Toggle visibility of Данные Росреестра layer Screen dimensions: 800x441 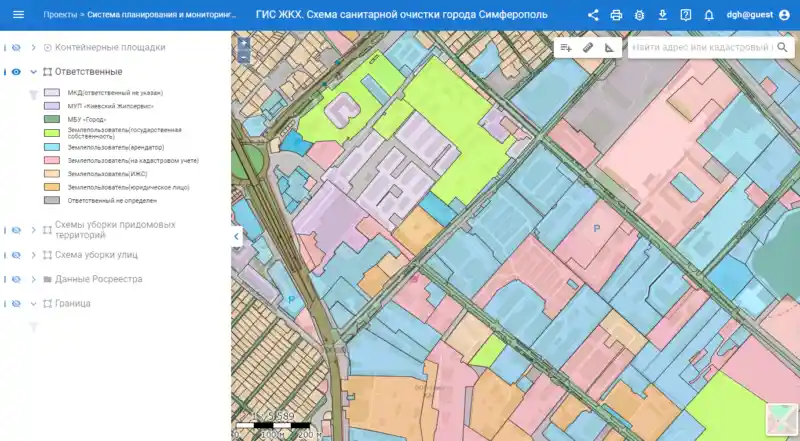16,279
